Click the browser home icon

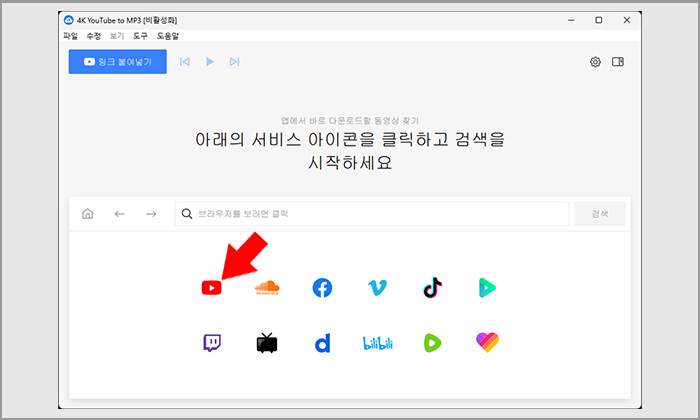point(88,214)
